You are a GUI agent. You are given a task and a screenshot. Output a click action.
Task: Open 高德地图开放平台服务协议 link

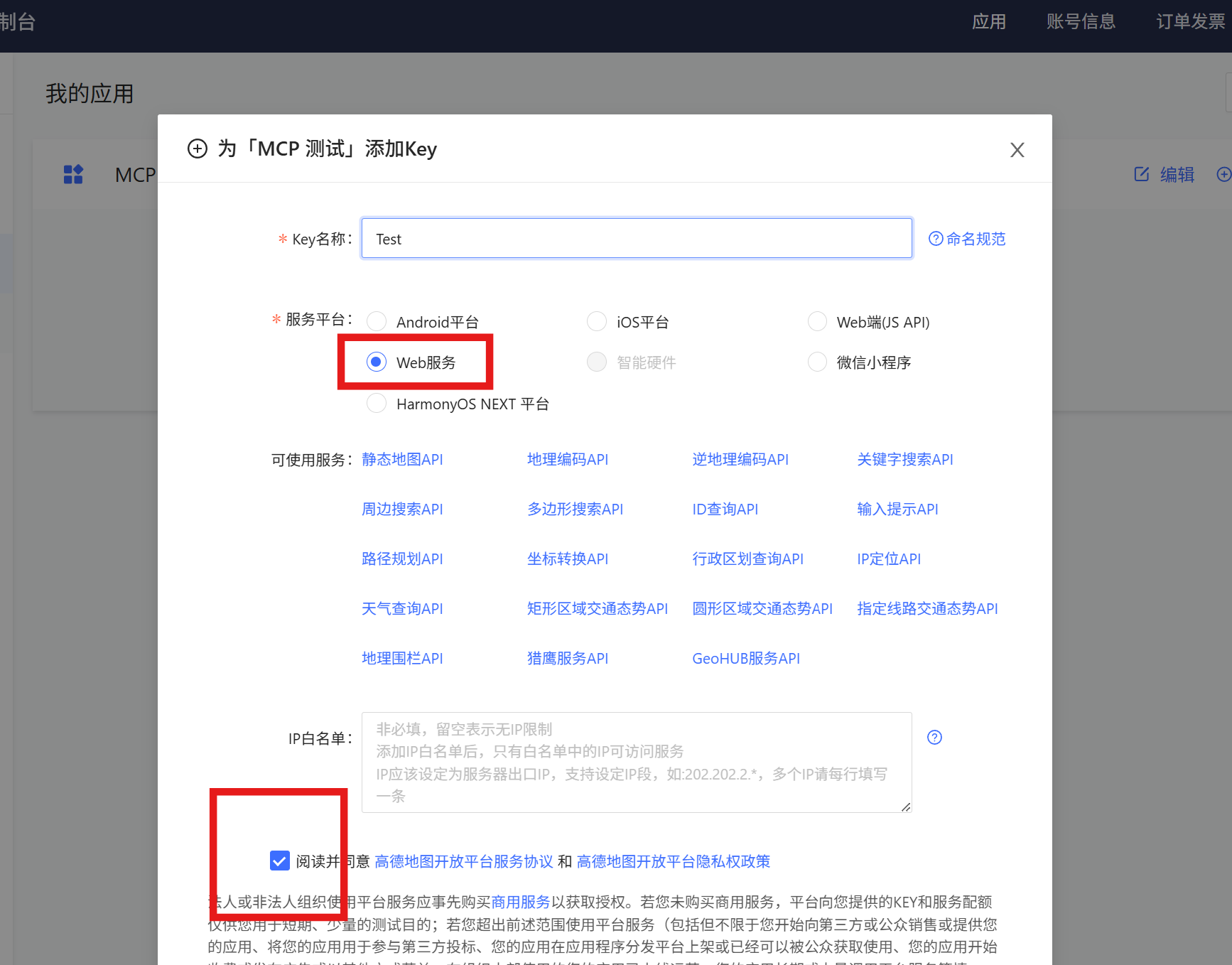464,861
